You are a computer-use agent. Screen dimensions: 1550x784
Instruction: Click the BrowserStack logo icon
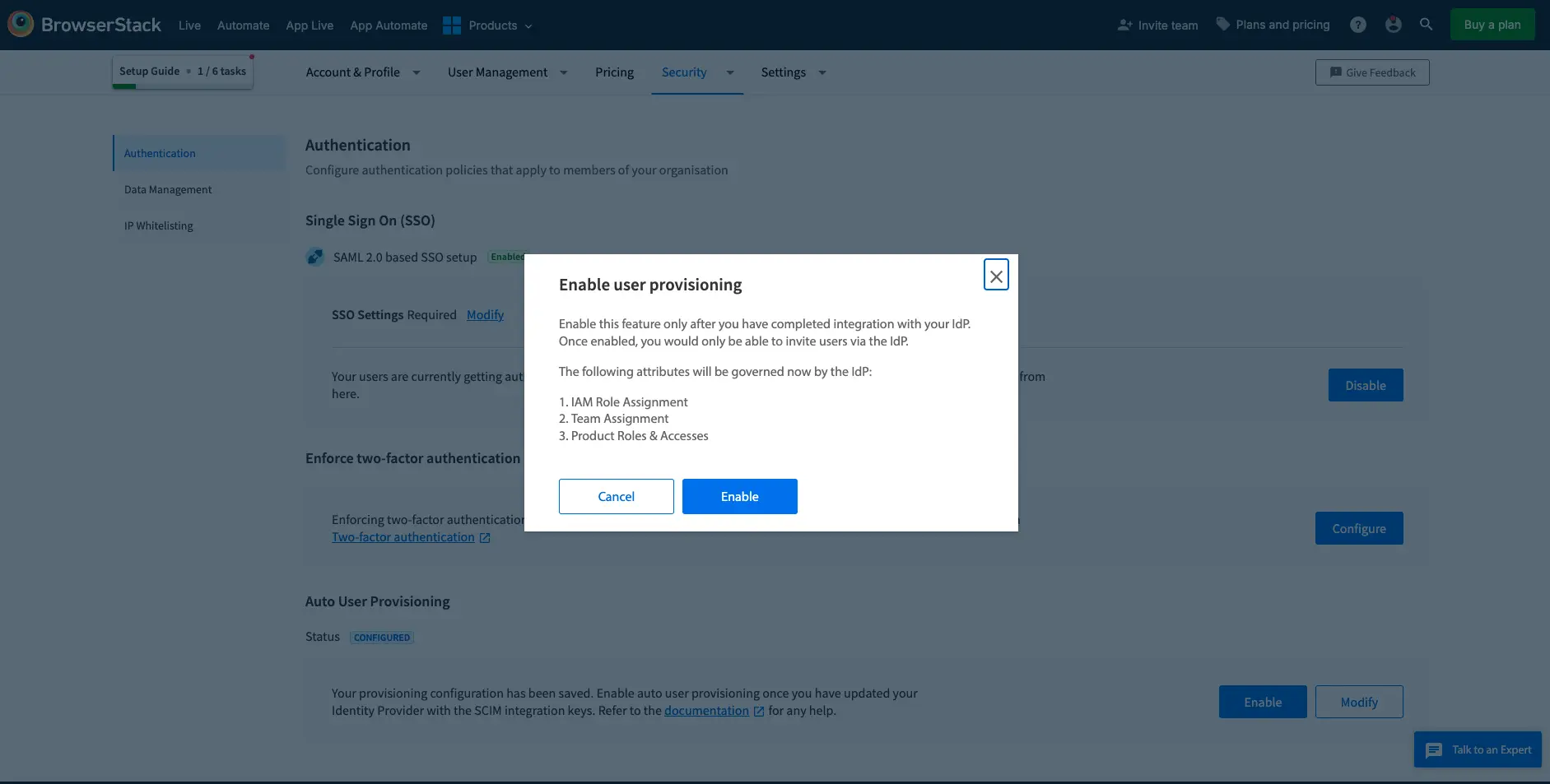(21, 24)
